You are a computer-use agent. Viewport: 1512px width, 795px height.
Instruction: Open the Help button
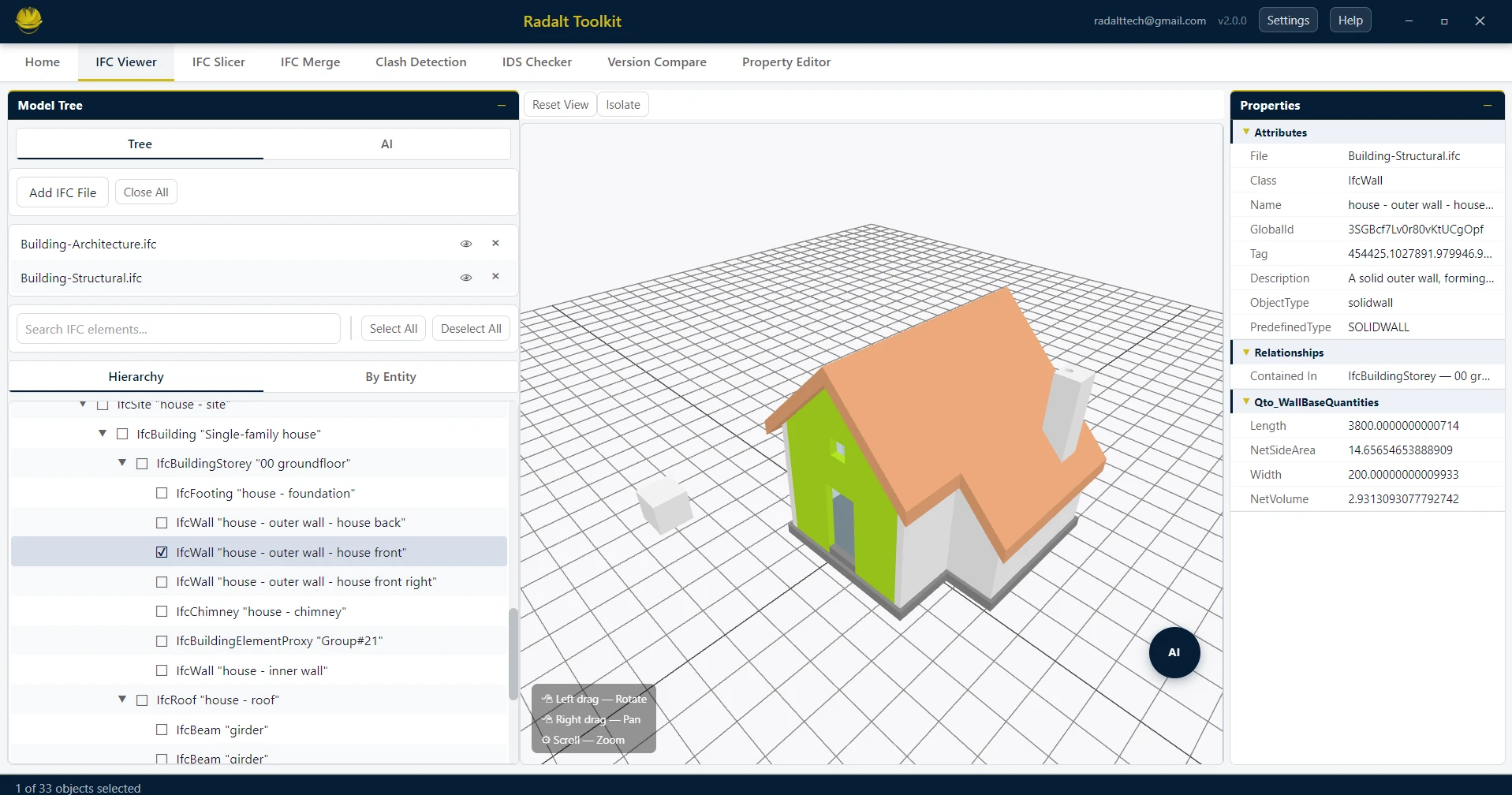[1350, 21]
